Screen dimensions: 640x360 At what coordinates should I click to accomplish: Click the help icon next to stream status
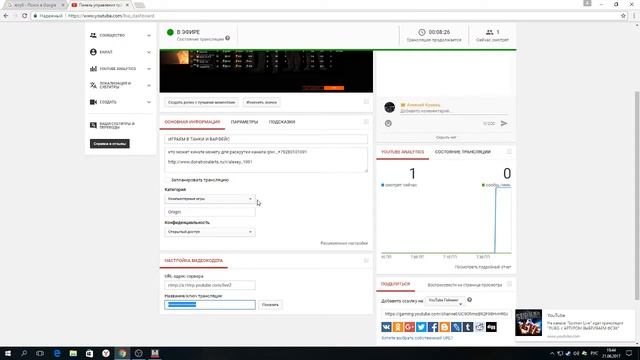(x=228, y=38)
